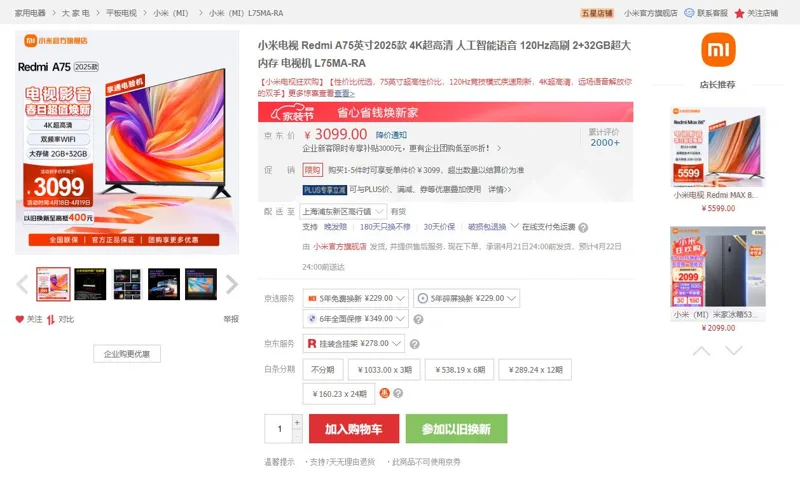Click the orange 惠 badge icon
The width and height of the screenshot is (800, 477).
[385, 393]
